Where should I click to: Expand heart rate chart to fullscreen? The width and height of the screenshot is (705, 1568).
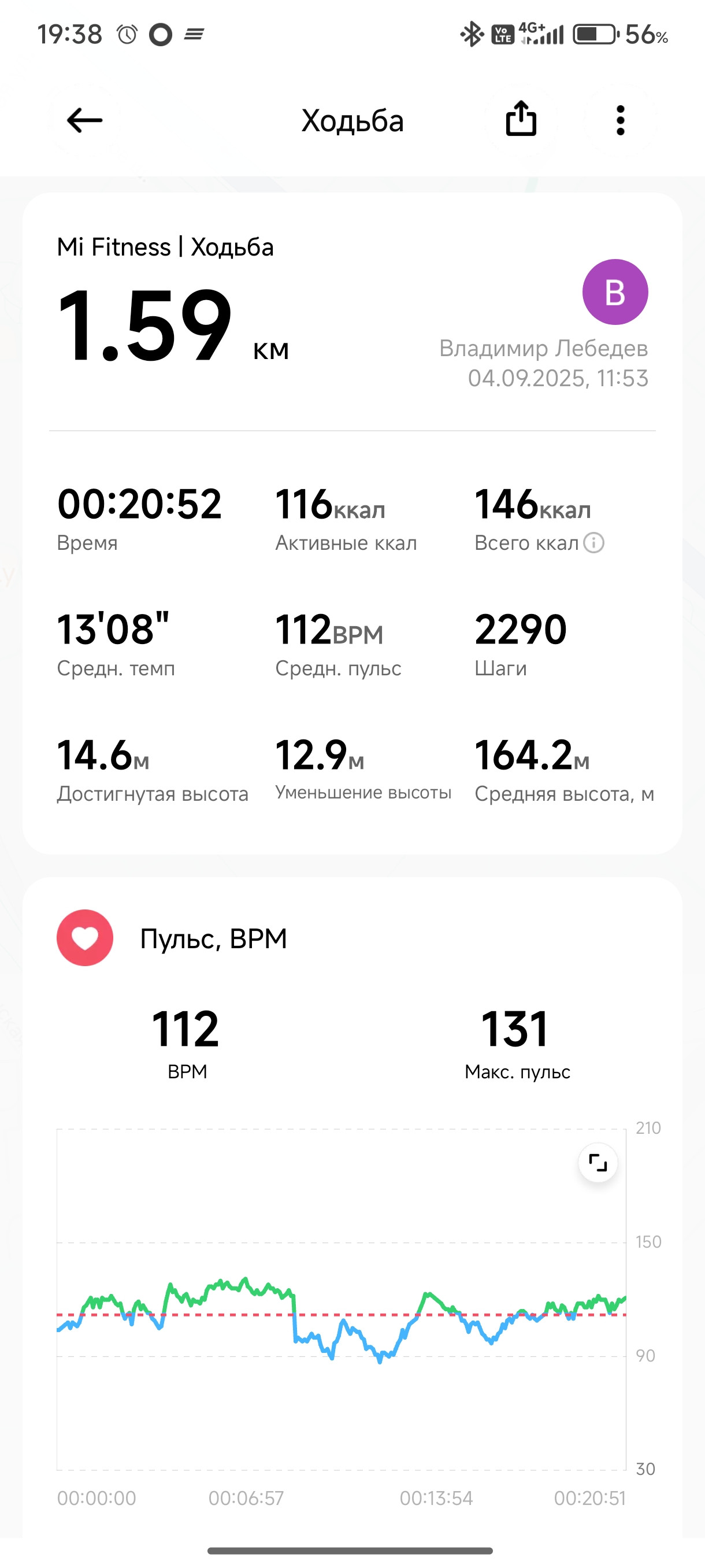598,1163
